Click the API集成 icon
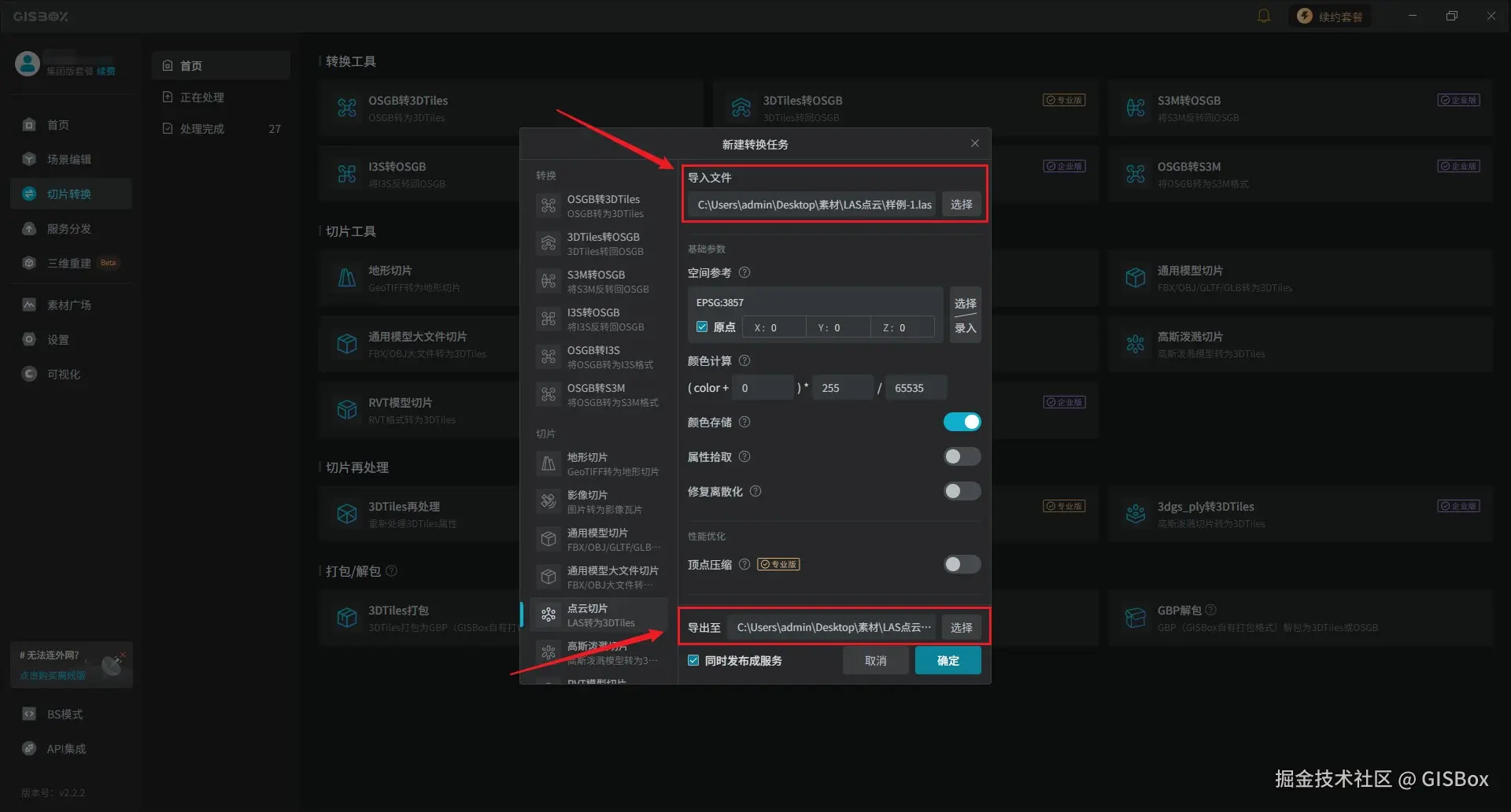Image resolution: width=1511 pixels, height=812 pixels. (29, 748)
